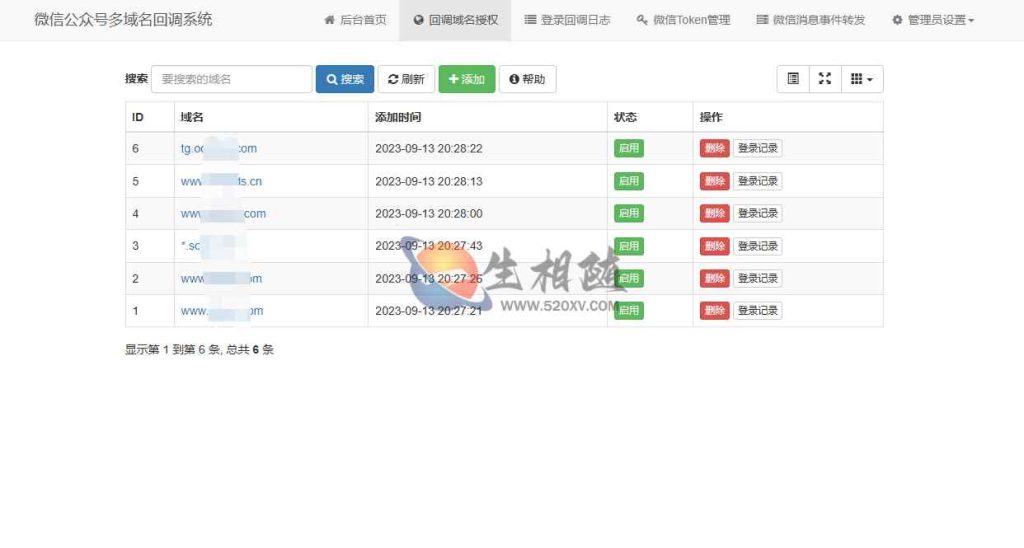View 登录记录 for row 1
This screenshot has width=1024, height=548.
point(758,310)
